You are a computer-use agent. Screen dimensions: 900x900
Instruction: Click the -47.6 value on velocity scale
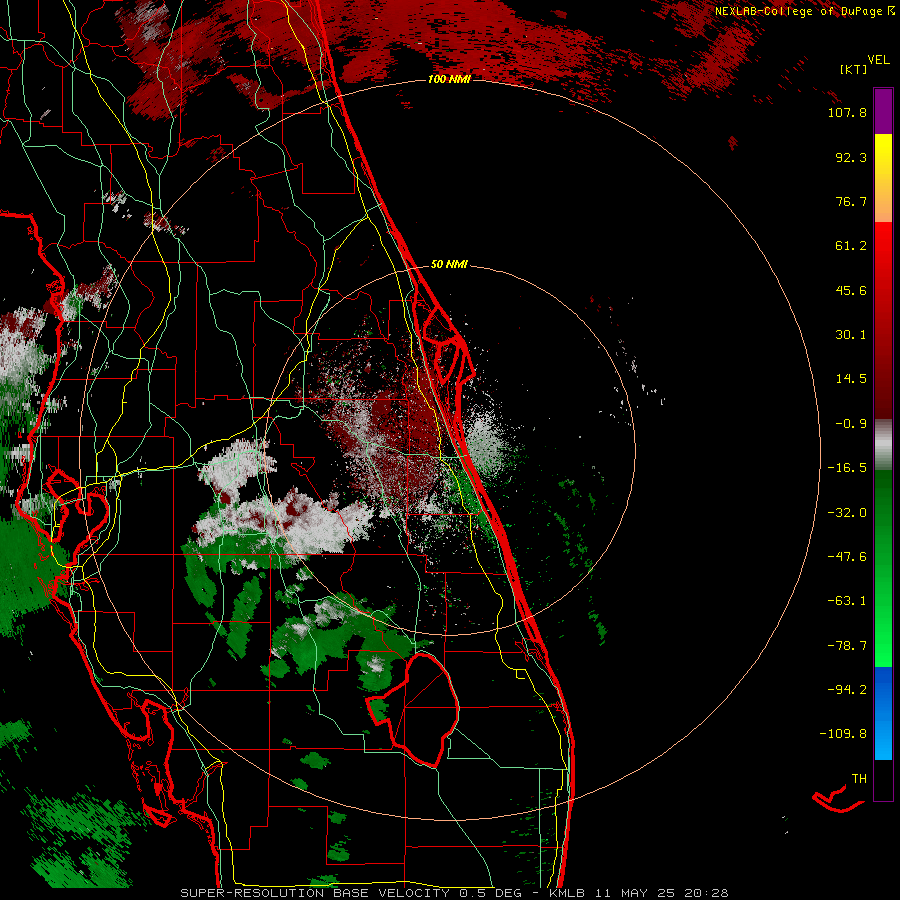[847, 557]
